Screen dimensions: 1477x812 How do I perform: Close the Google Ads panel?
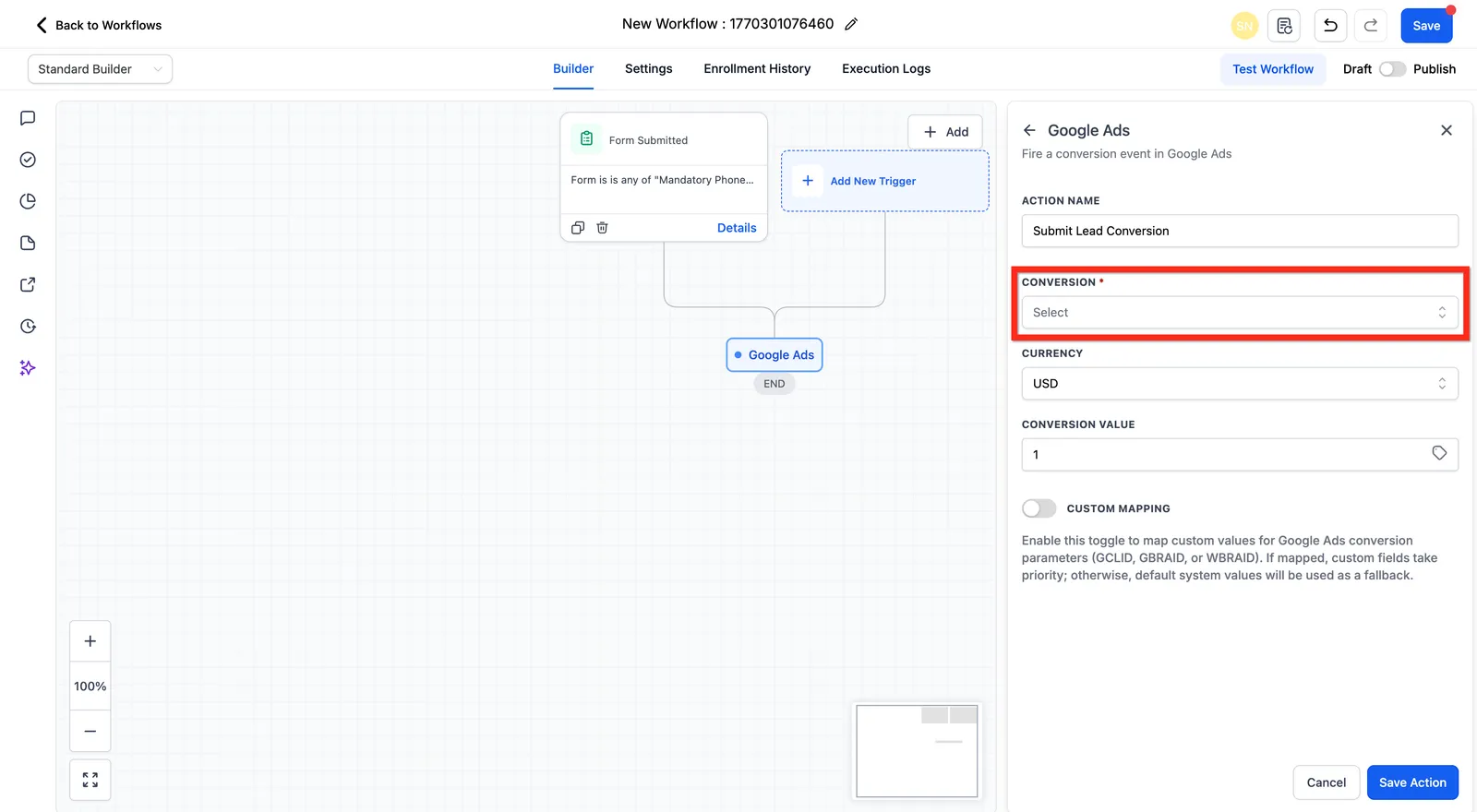point(1447,130)
